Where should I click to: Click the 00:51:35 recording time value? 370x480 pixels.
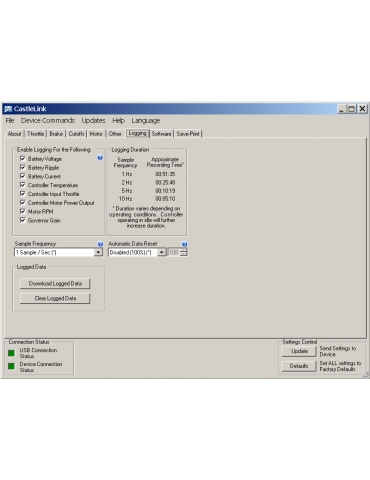(165, 174)
